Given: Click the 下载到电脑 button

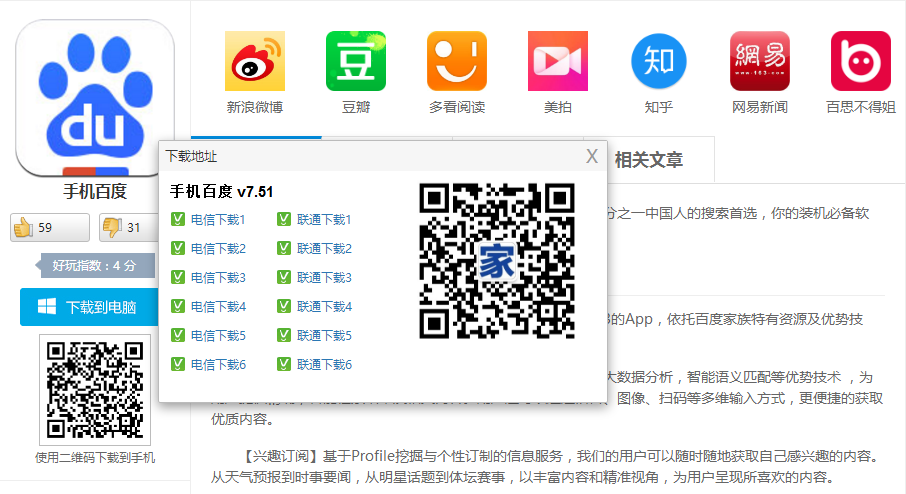Looking at the screenshot, I should pyautogui.click(x=90, y=307).
